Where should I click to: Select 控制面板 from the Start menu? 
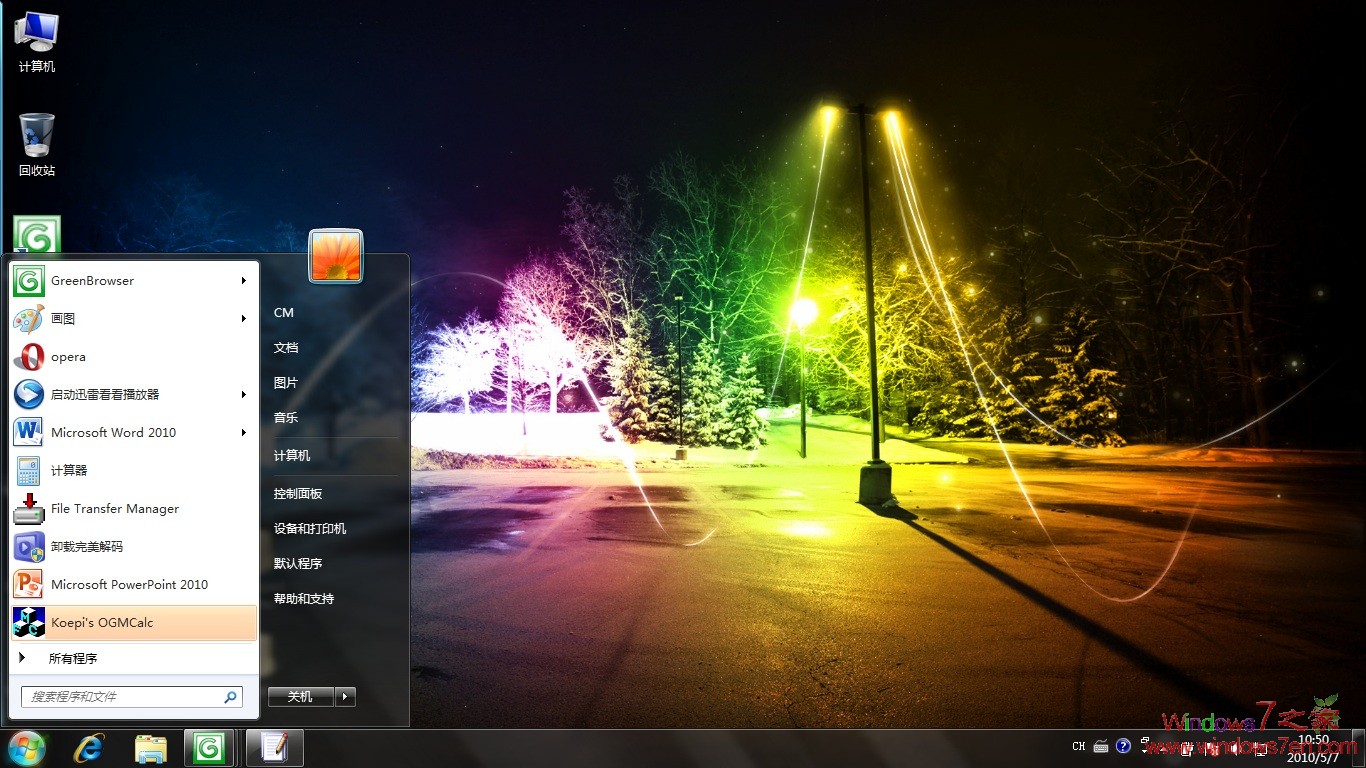pos(297,492)
